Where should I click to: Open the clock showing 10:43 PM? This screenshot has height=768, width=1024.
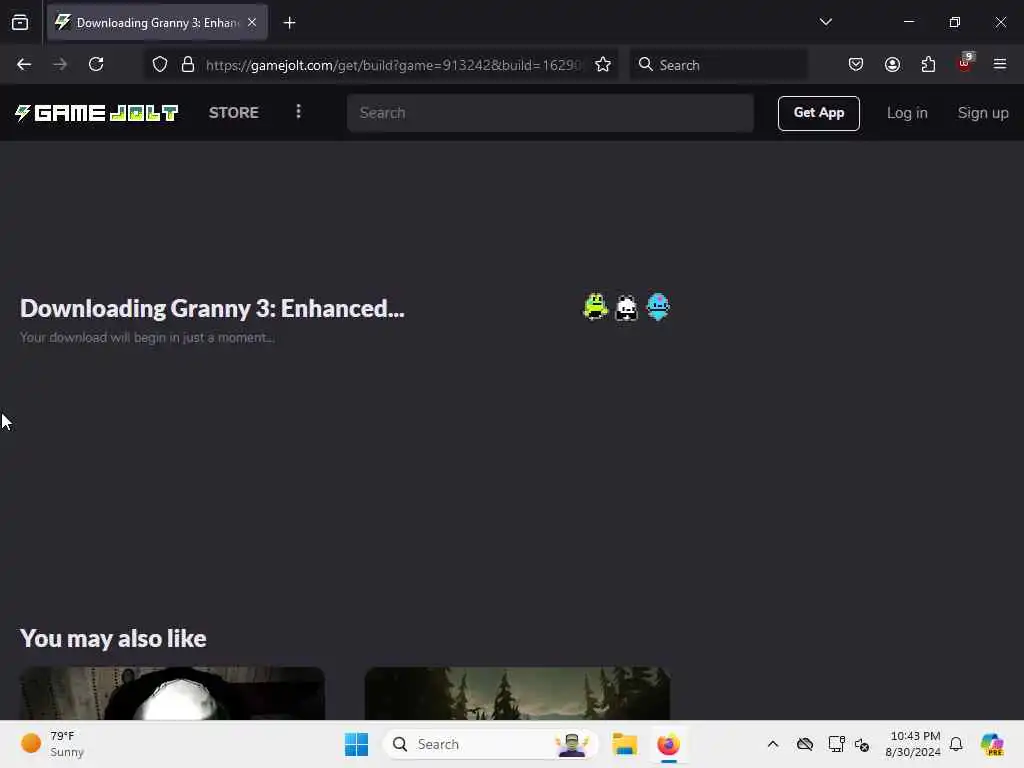click(913, 744)
